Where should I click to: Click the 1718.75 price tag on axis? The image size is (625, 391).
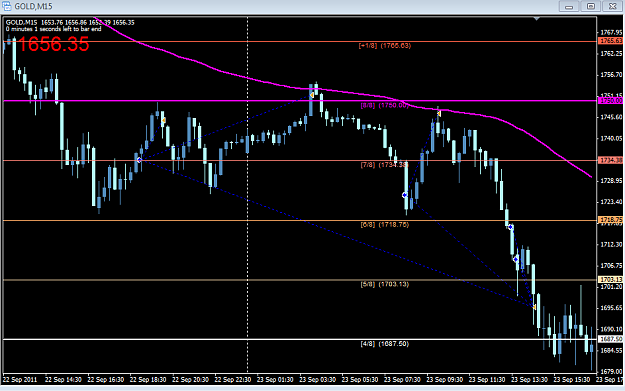point(611,220)
